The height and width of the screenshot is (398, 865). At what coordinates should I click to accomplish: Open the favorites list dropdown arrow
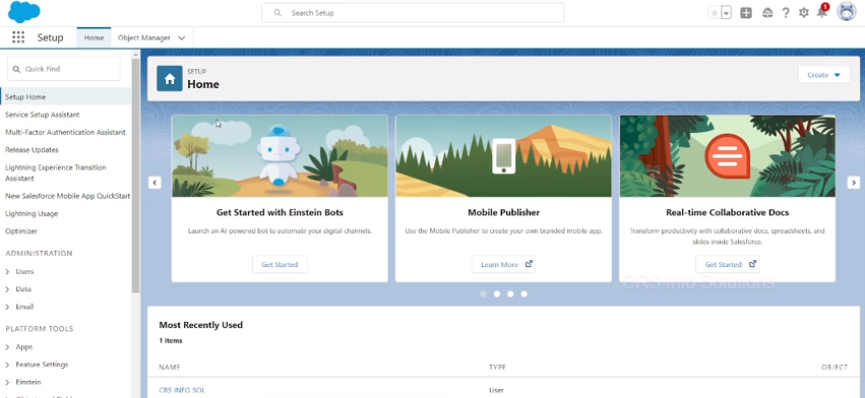point(726,13)
